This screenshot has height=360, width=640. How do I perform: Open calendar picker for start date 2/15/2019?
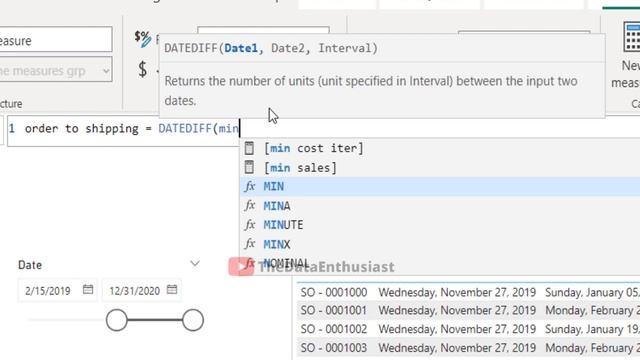[x=88, y=290]
